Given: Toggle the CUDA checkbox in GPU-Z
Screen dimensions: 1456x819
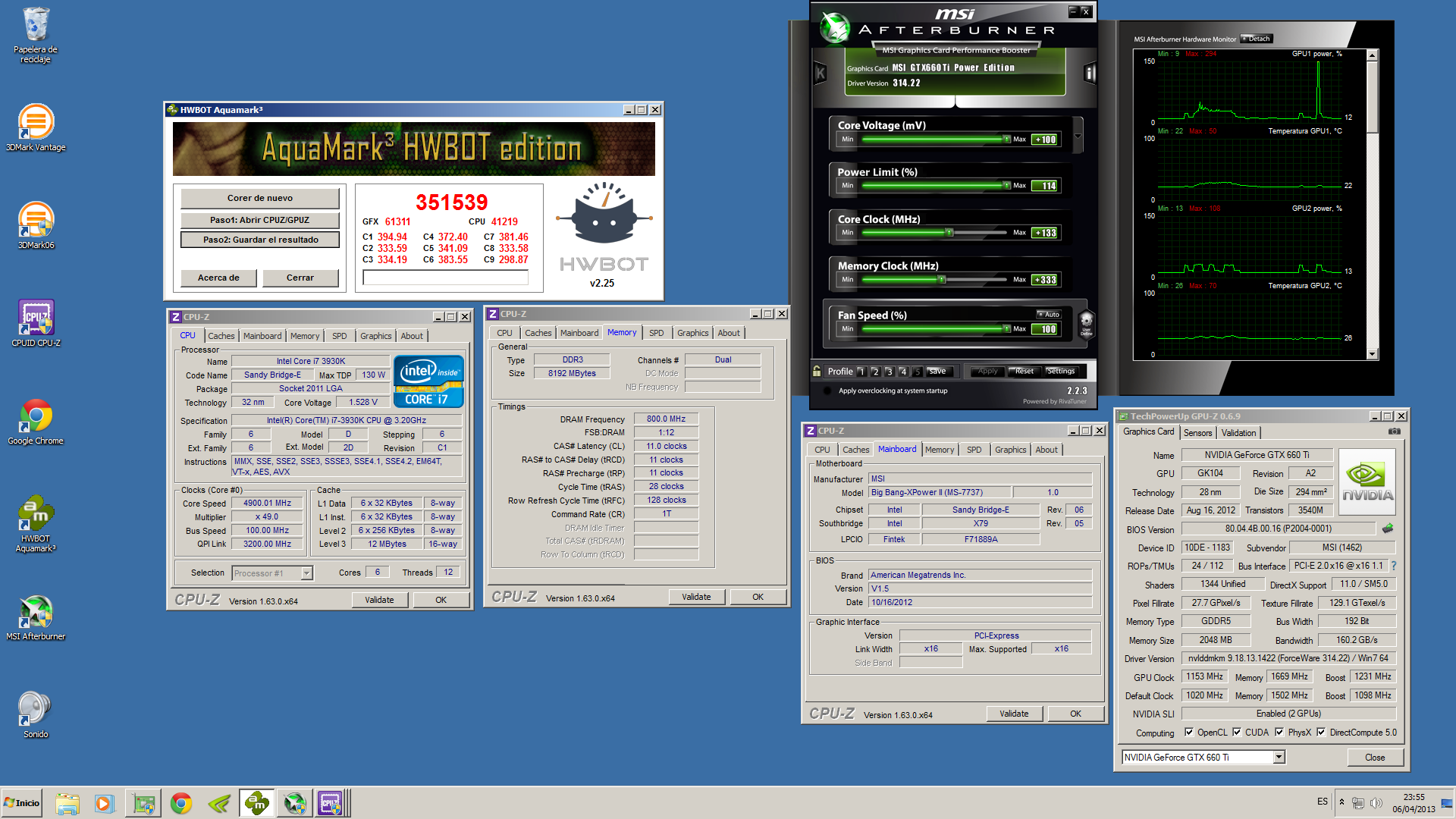Looking at the screenshot, I should 1237,733.
